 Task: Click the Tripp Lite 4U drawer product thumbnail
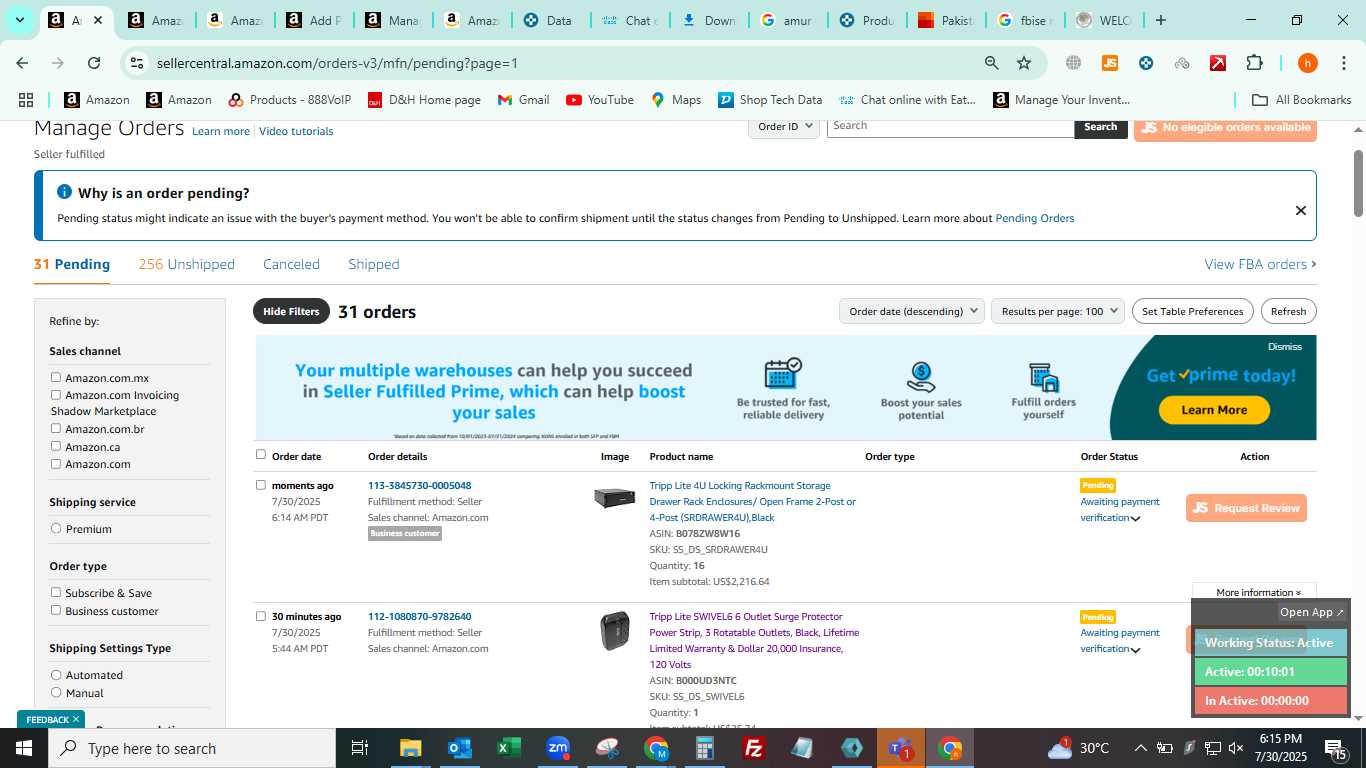coord(614,497)
